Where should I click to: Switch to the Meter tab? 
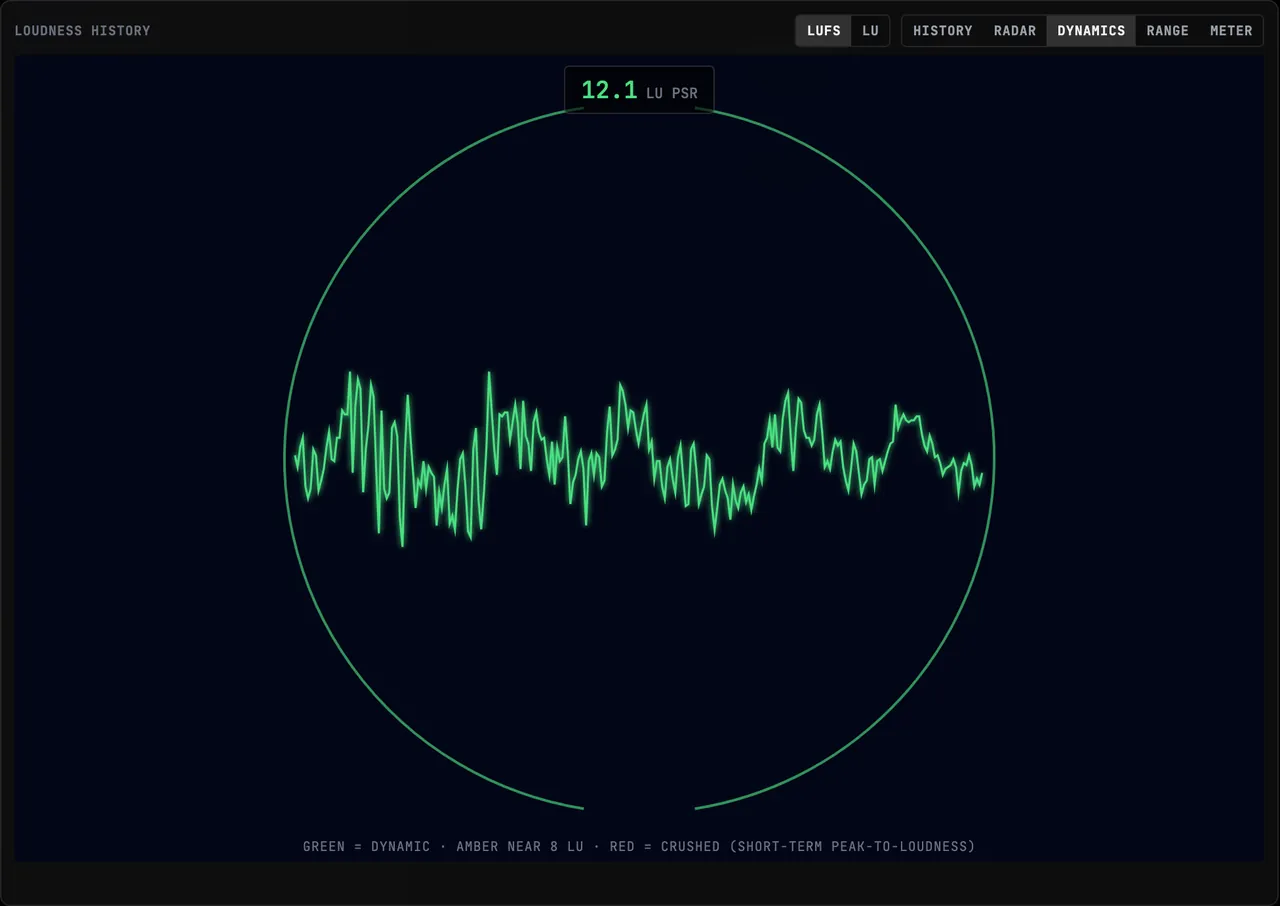coord(1231,30)
